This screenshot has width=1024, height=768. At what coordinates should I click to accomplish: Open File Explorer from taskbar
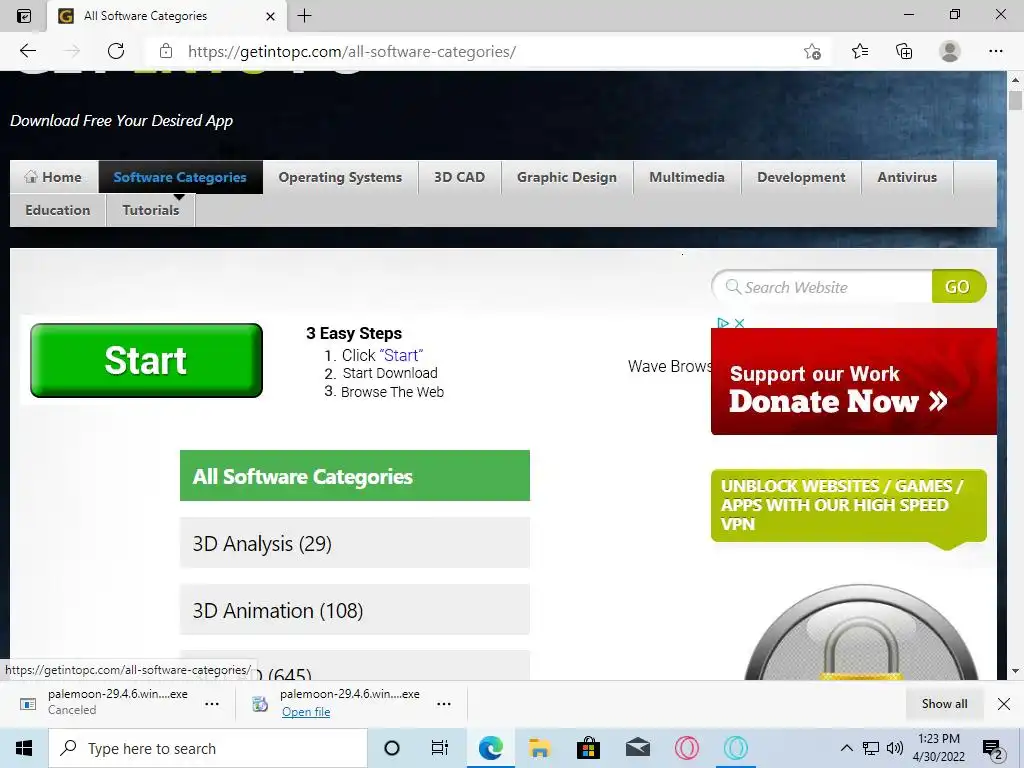pyautogui.click(x=539, y=748)
